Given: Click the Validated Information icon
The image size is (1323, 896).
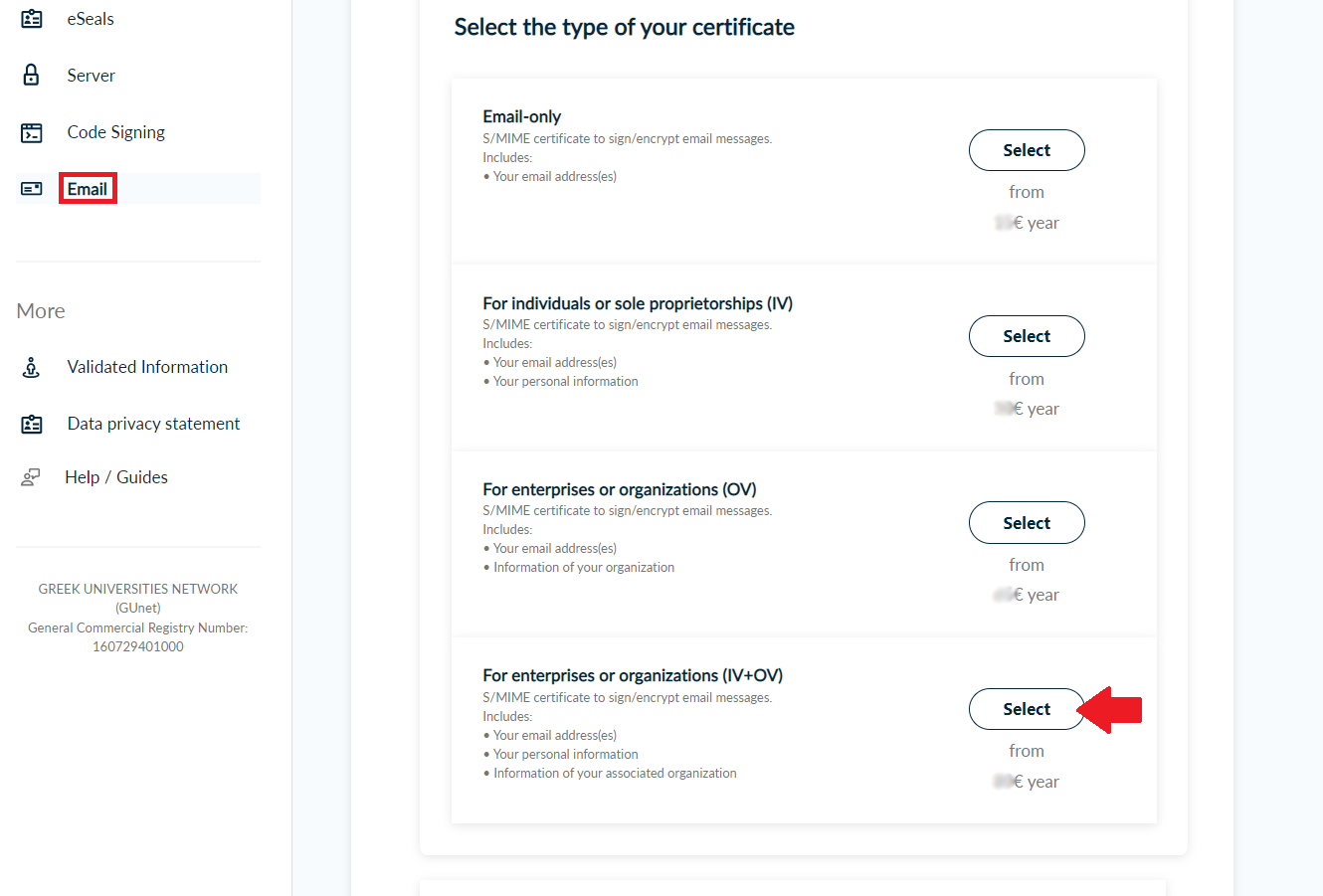Looking at the screenshot, I should [32, 367].
